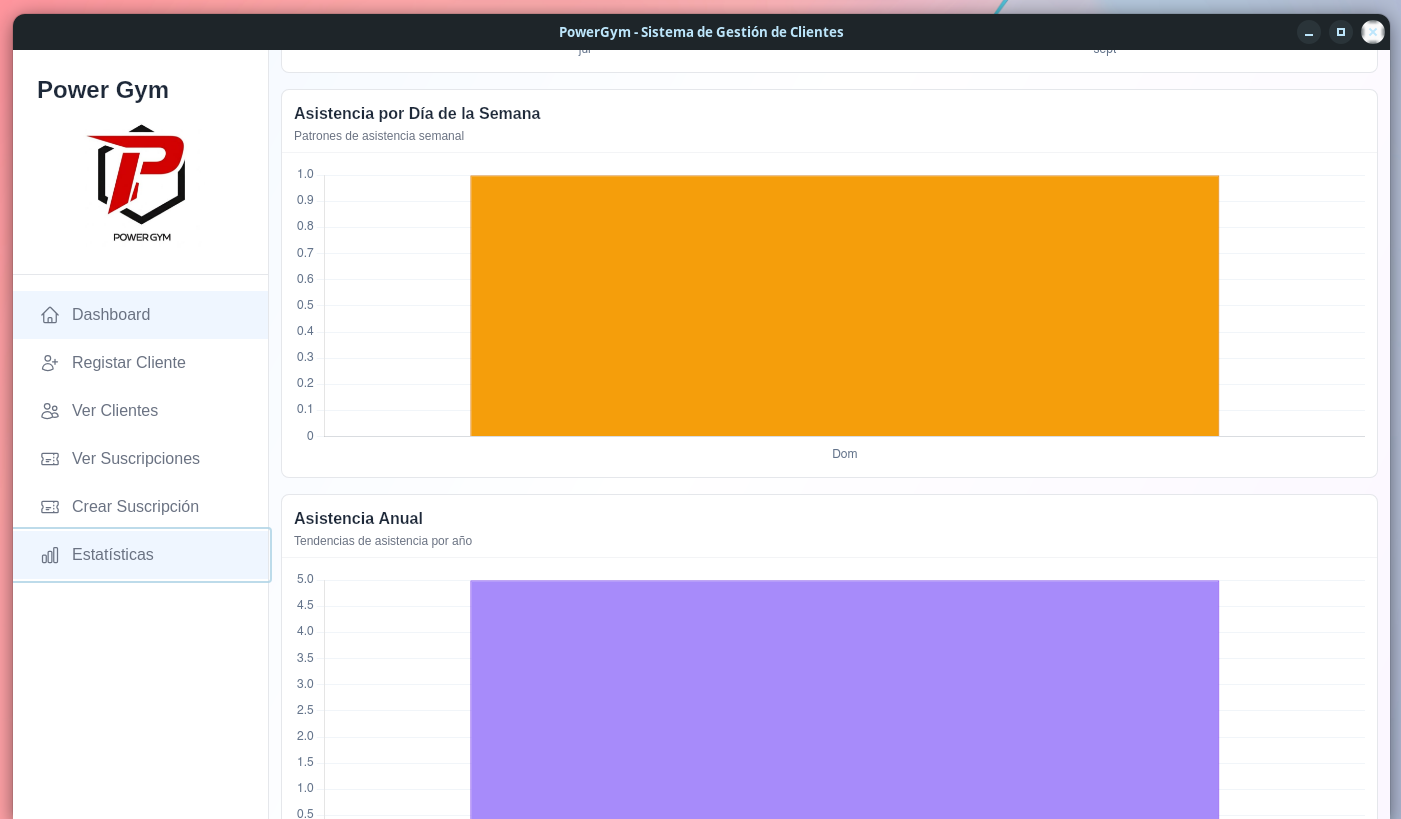Click the bar chart icon for Estatísticas
This screenshot has height=819, width=1401.
coord(50,555)
